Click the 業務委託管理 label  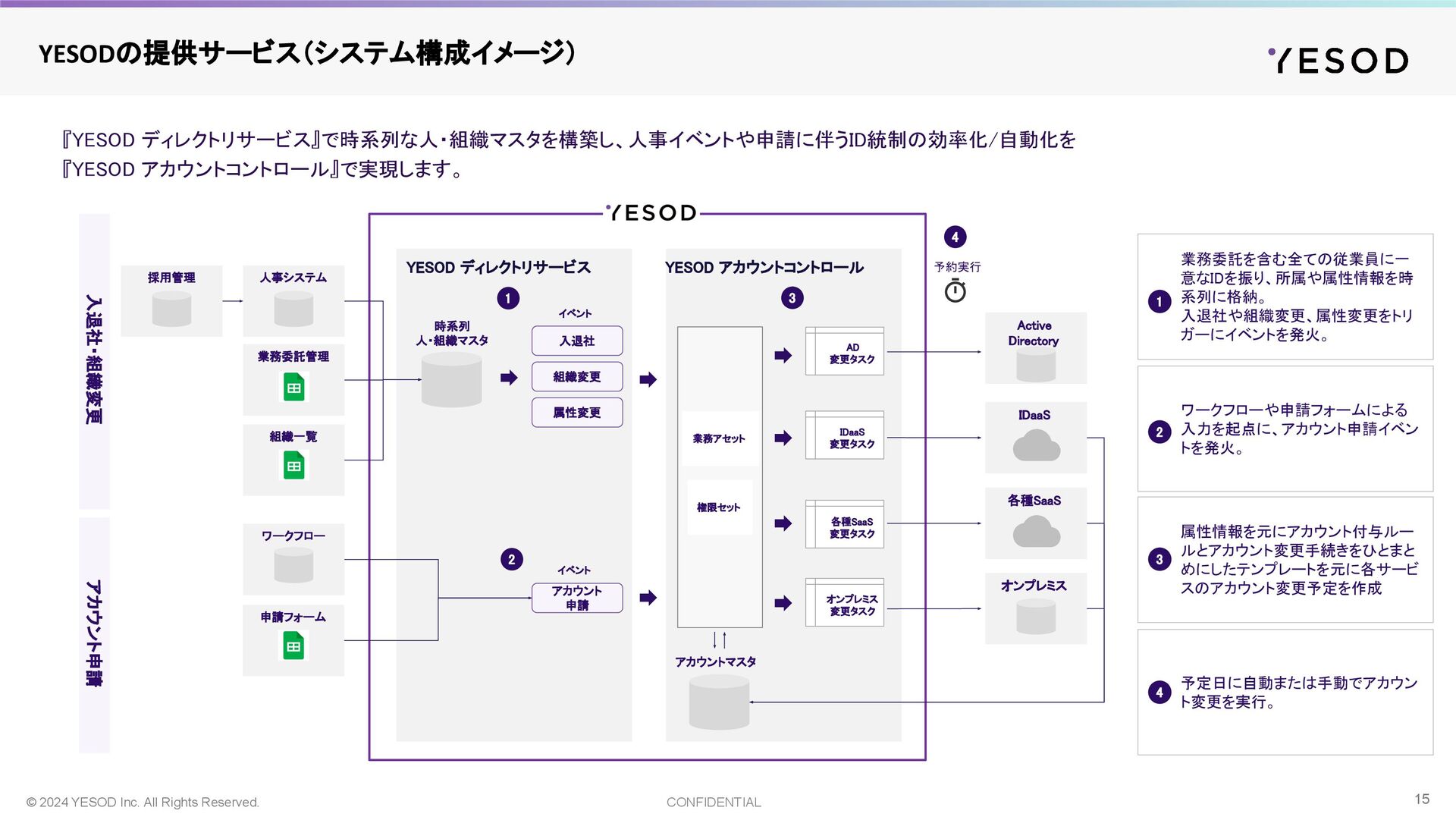click(293, 357)
